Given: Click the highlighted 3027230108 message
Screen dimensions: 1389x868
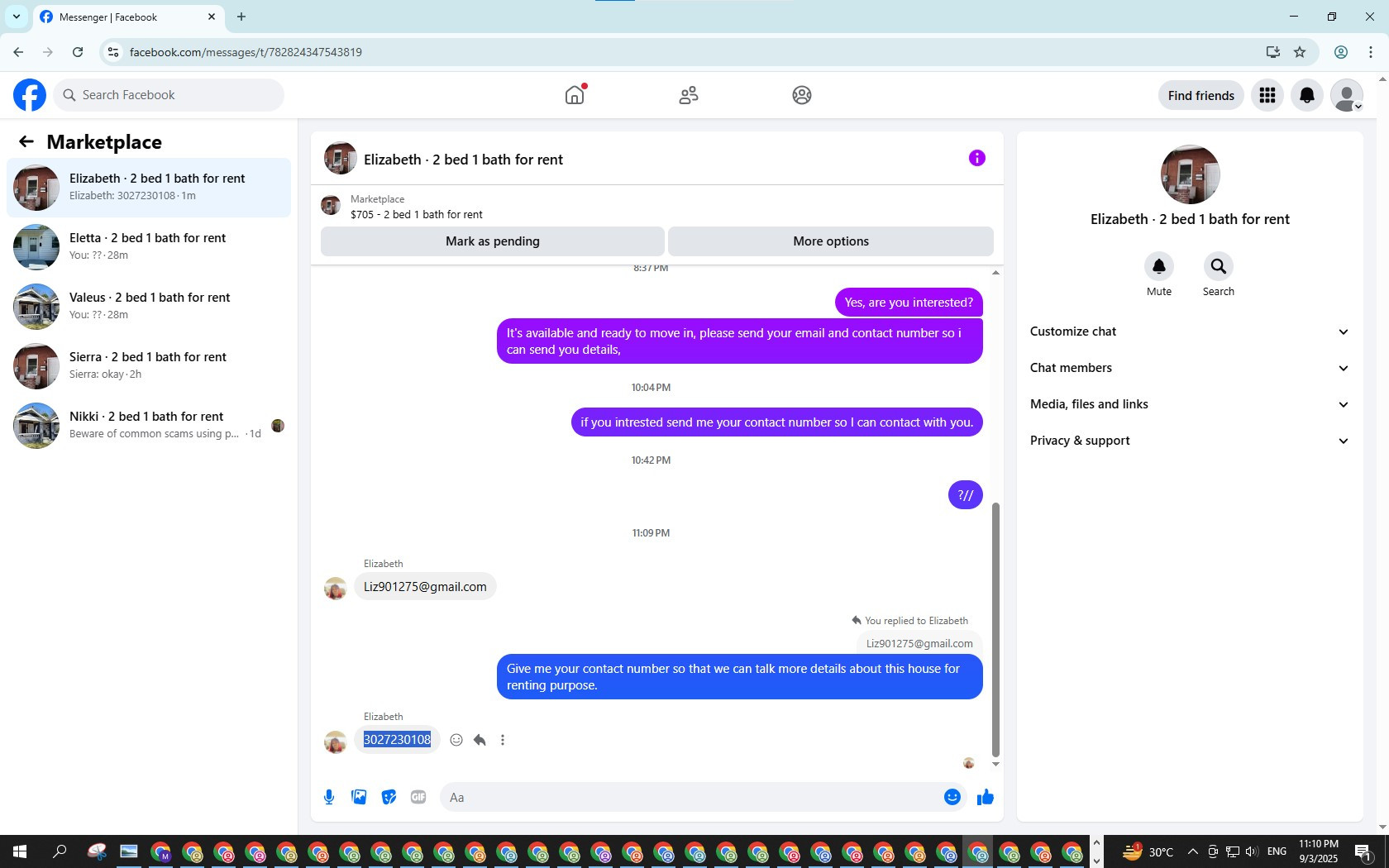Looking at the screenshot, I should pyautogui.click(x=397, y=740).
